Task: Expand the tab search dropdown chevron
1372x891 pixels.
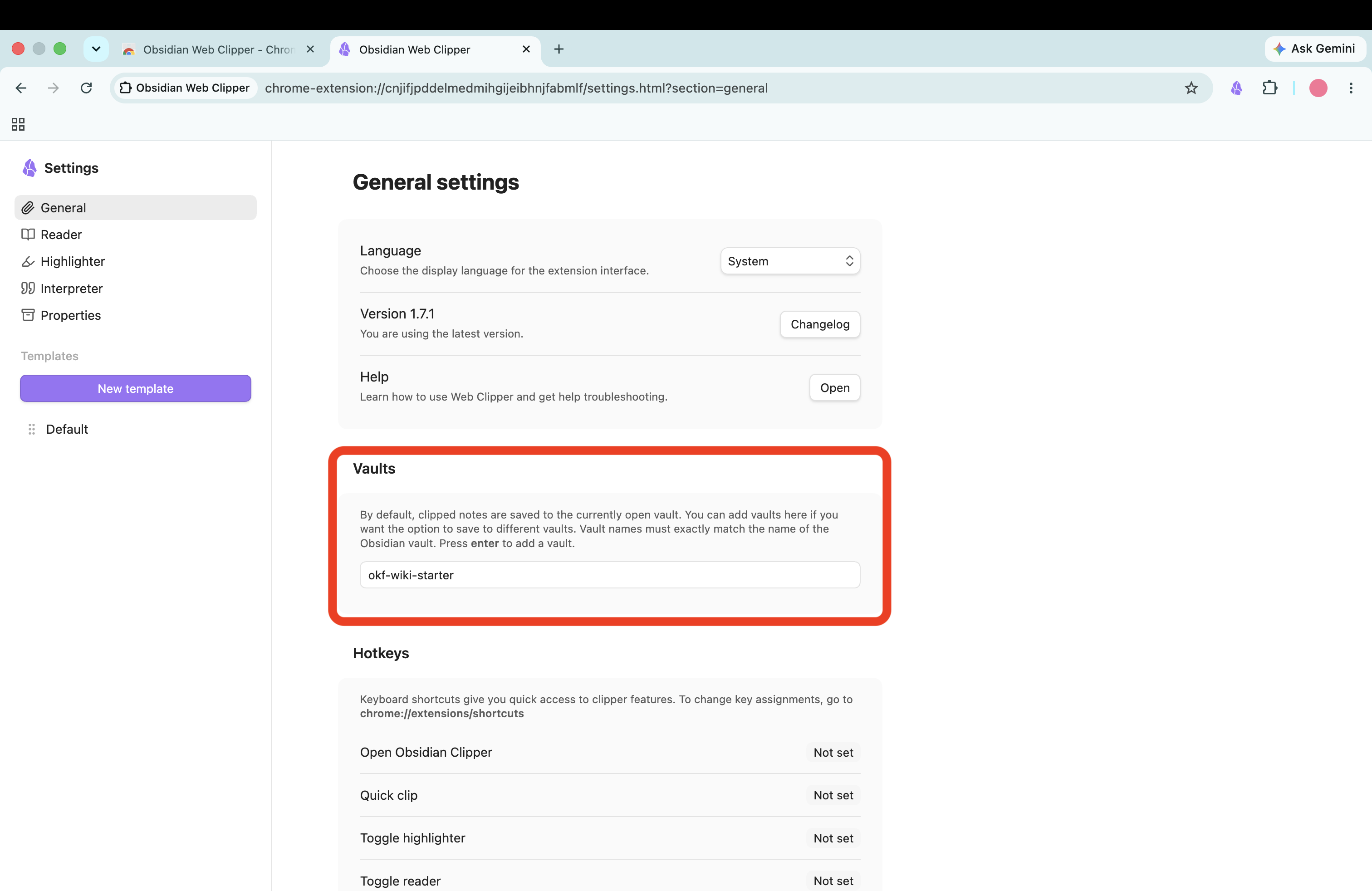Action: 96,49
